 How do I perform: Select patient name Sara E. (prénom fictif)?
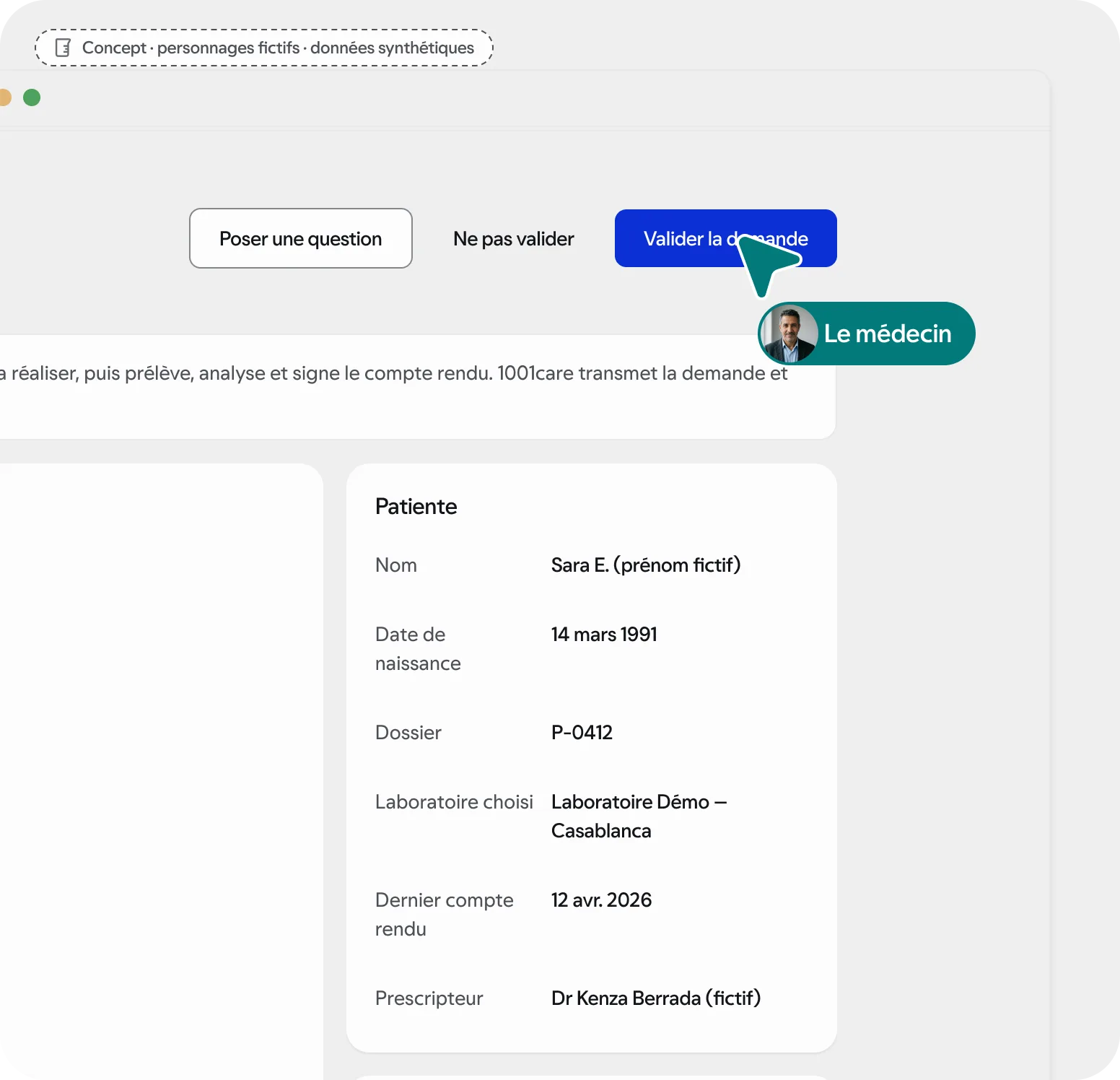pos(646,565)
